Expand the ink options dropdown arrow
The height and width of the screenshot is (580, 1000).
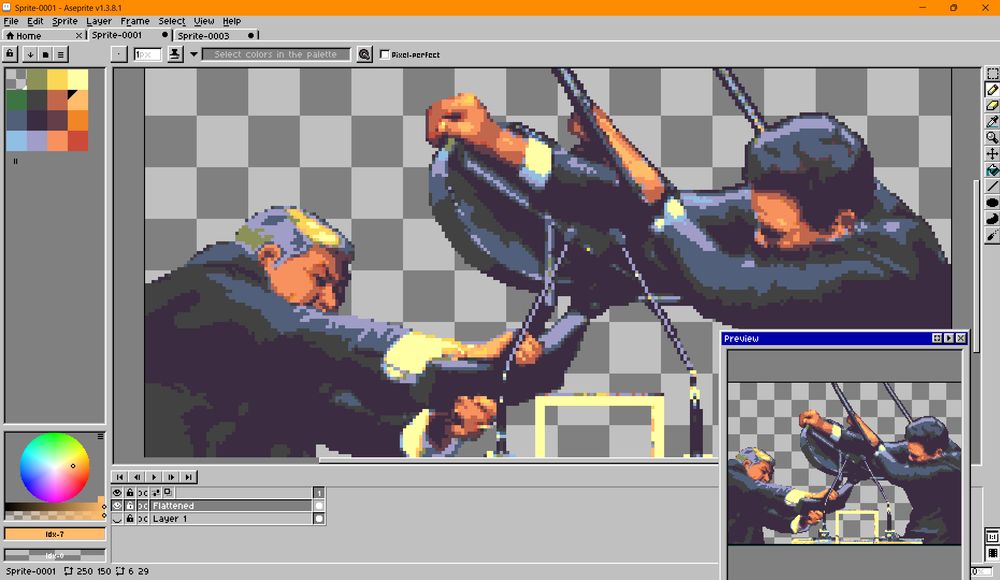[194, 54]
